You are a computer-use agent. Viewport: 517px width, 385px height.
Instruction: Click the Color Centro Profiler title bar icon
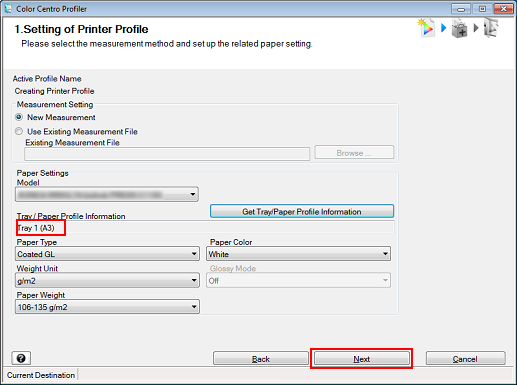8,9
